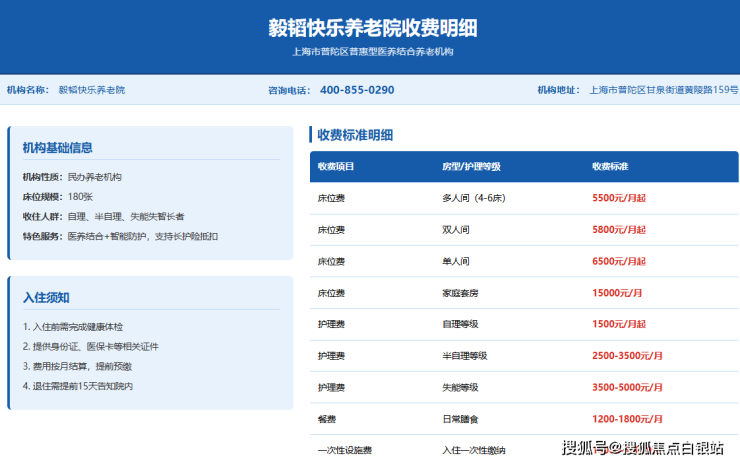The image size is (740, 464).
Task: Select the price 6500元/月起
Action: coord(619,262)
